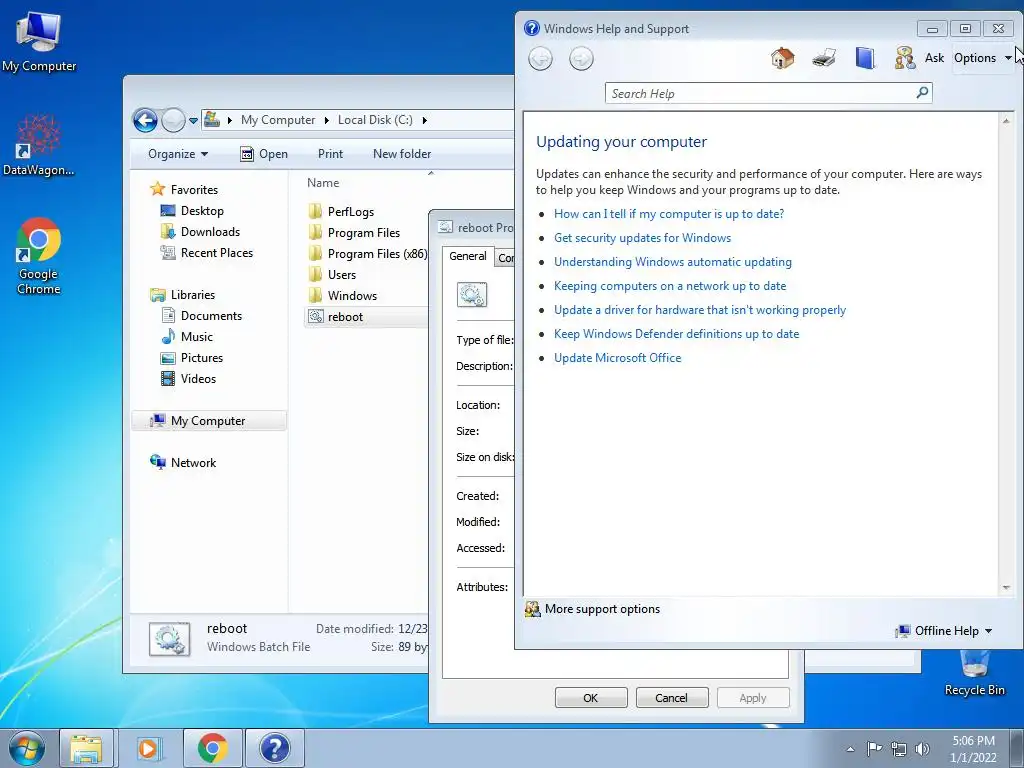
Task: Click Help scrollbar down arrow
Action: click(1006, 588)
